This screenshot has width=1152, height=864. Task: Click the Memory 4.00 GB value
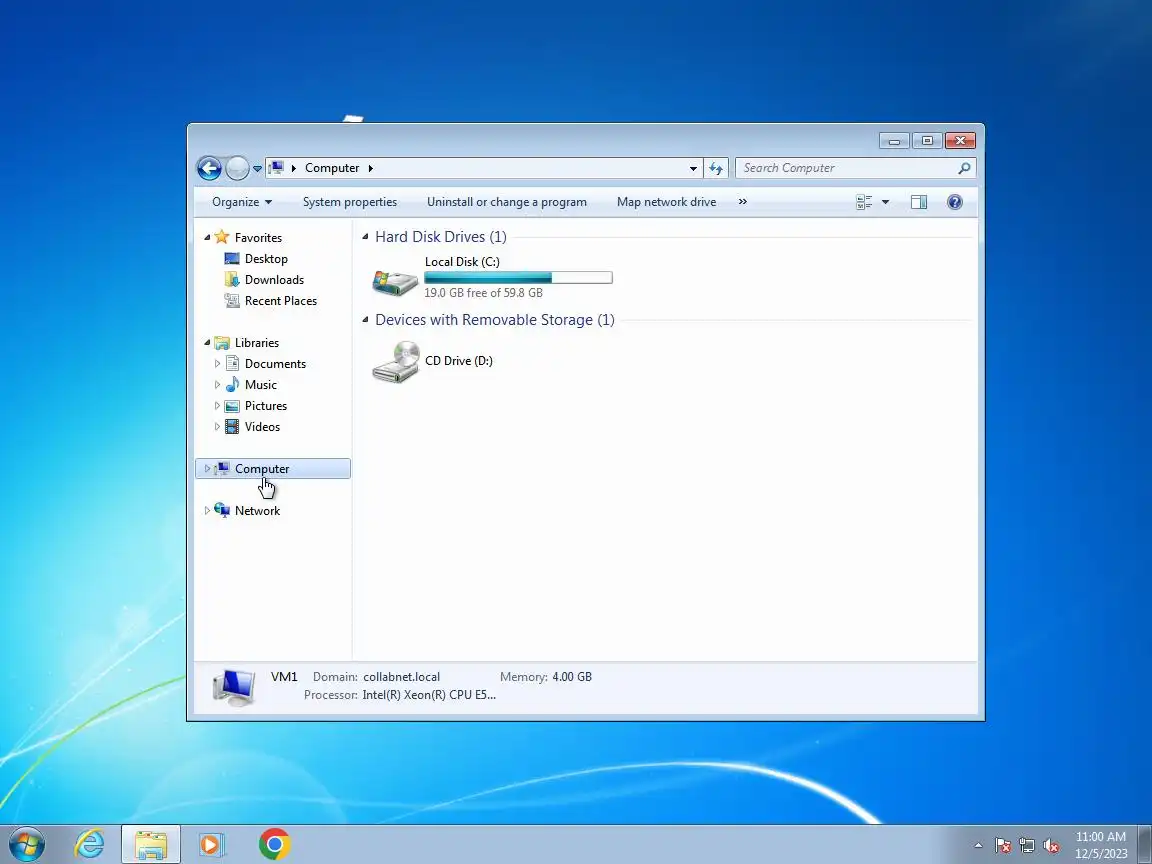click(x=572, y=677)
